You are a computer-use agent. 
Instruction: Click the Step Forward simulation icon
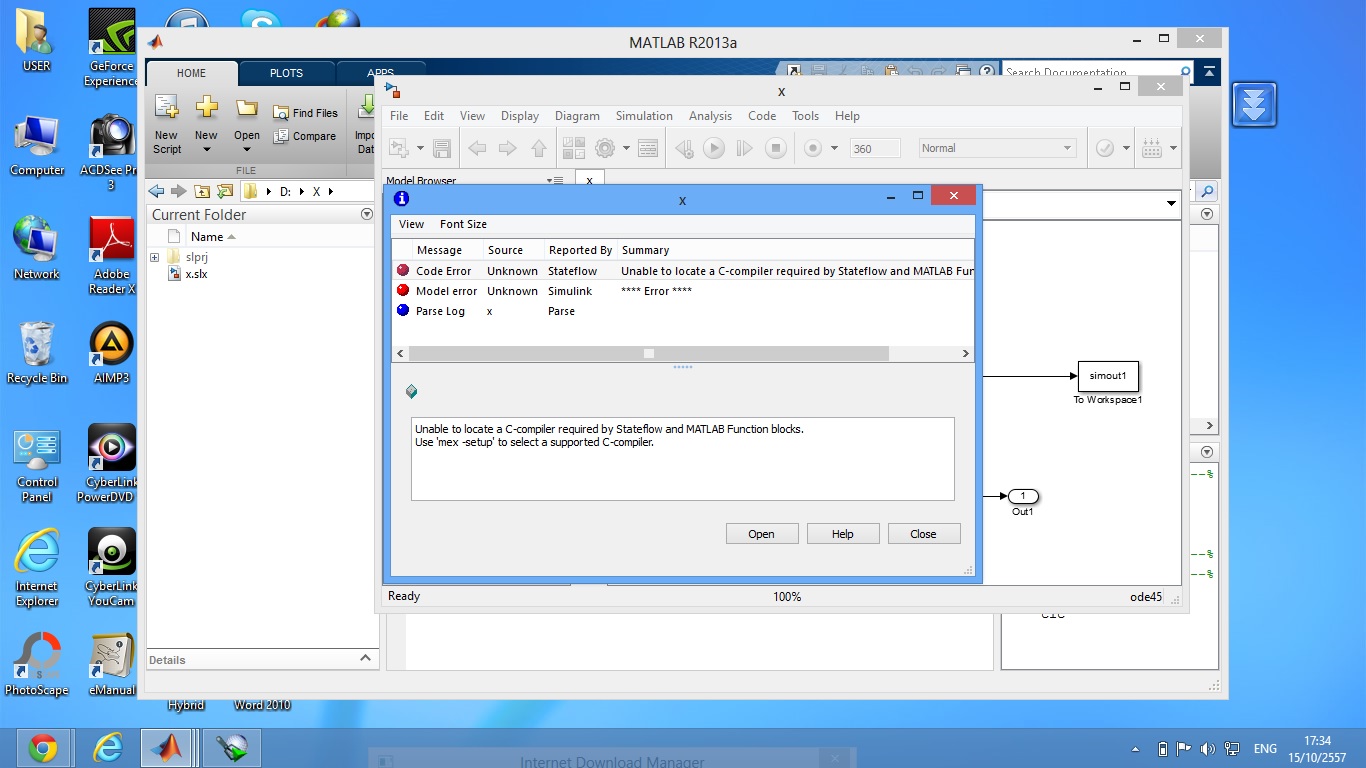pyautogui.click(x=744, y=148)
